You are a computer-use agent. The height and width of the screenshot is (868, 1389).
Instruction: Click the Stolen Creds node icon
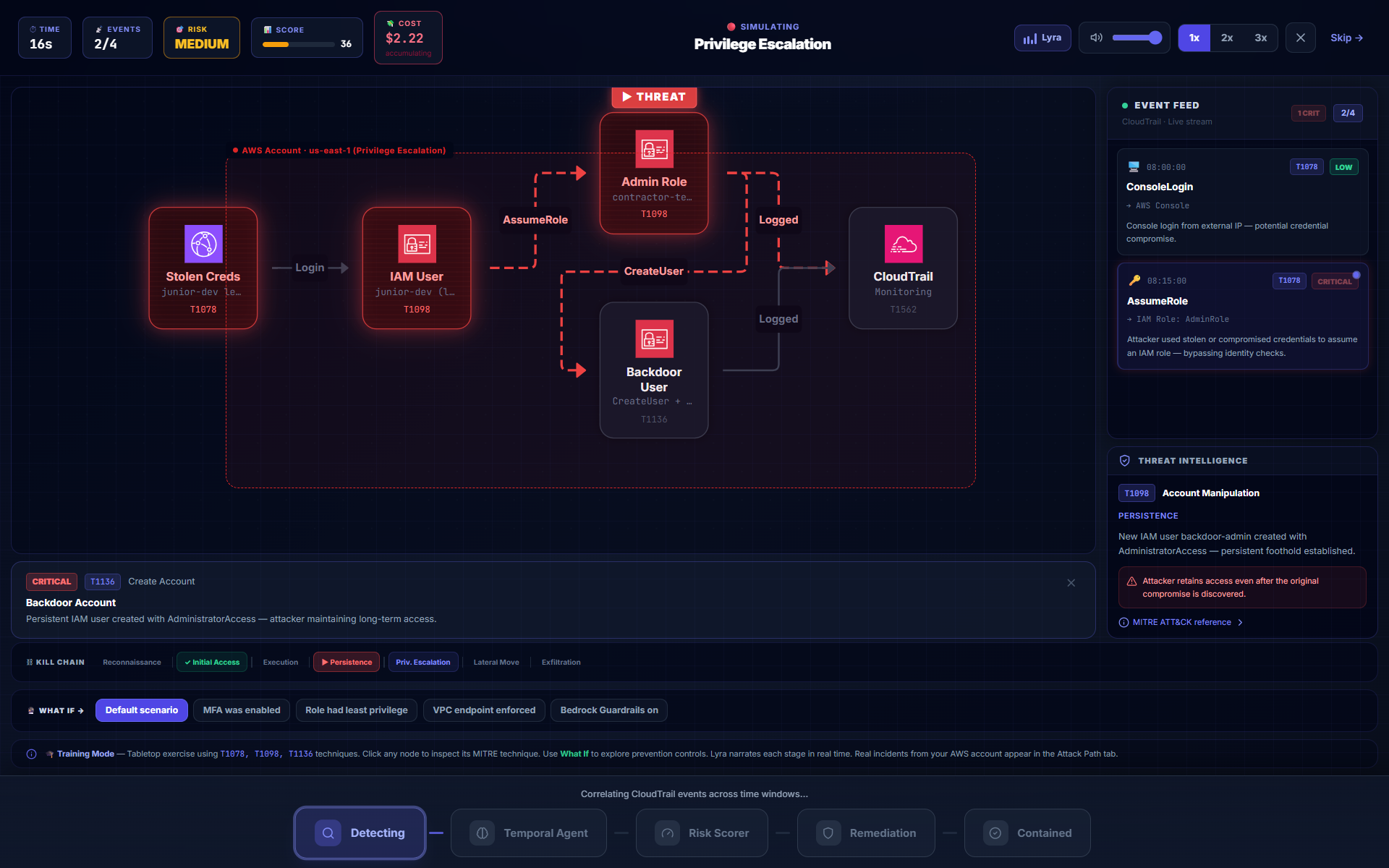click(x=203, y=244)
